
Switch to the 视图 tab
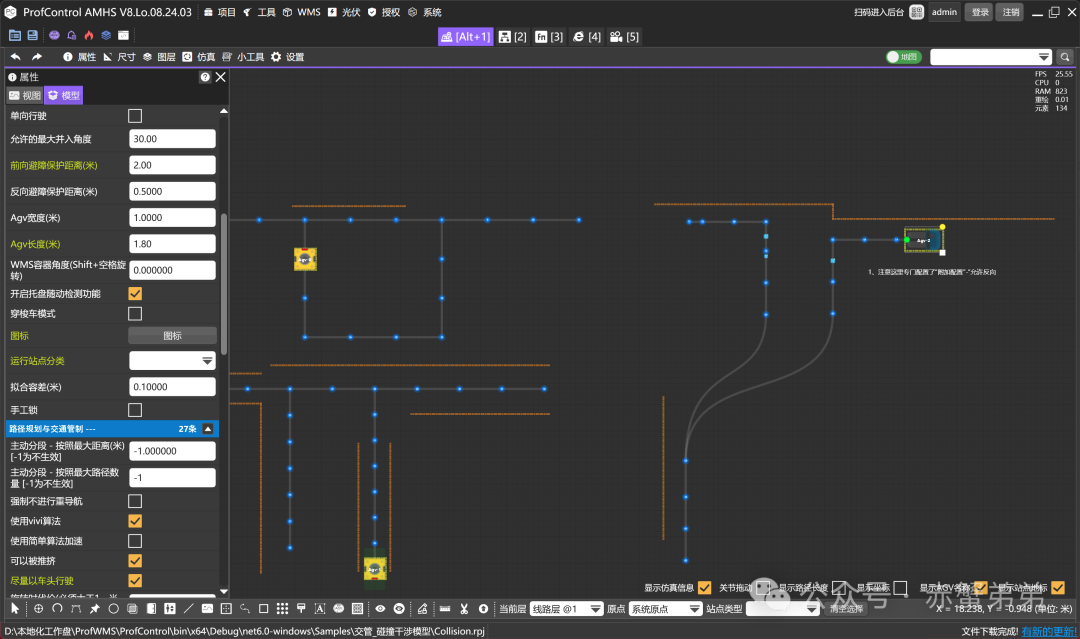[x=25, y=96]
